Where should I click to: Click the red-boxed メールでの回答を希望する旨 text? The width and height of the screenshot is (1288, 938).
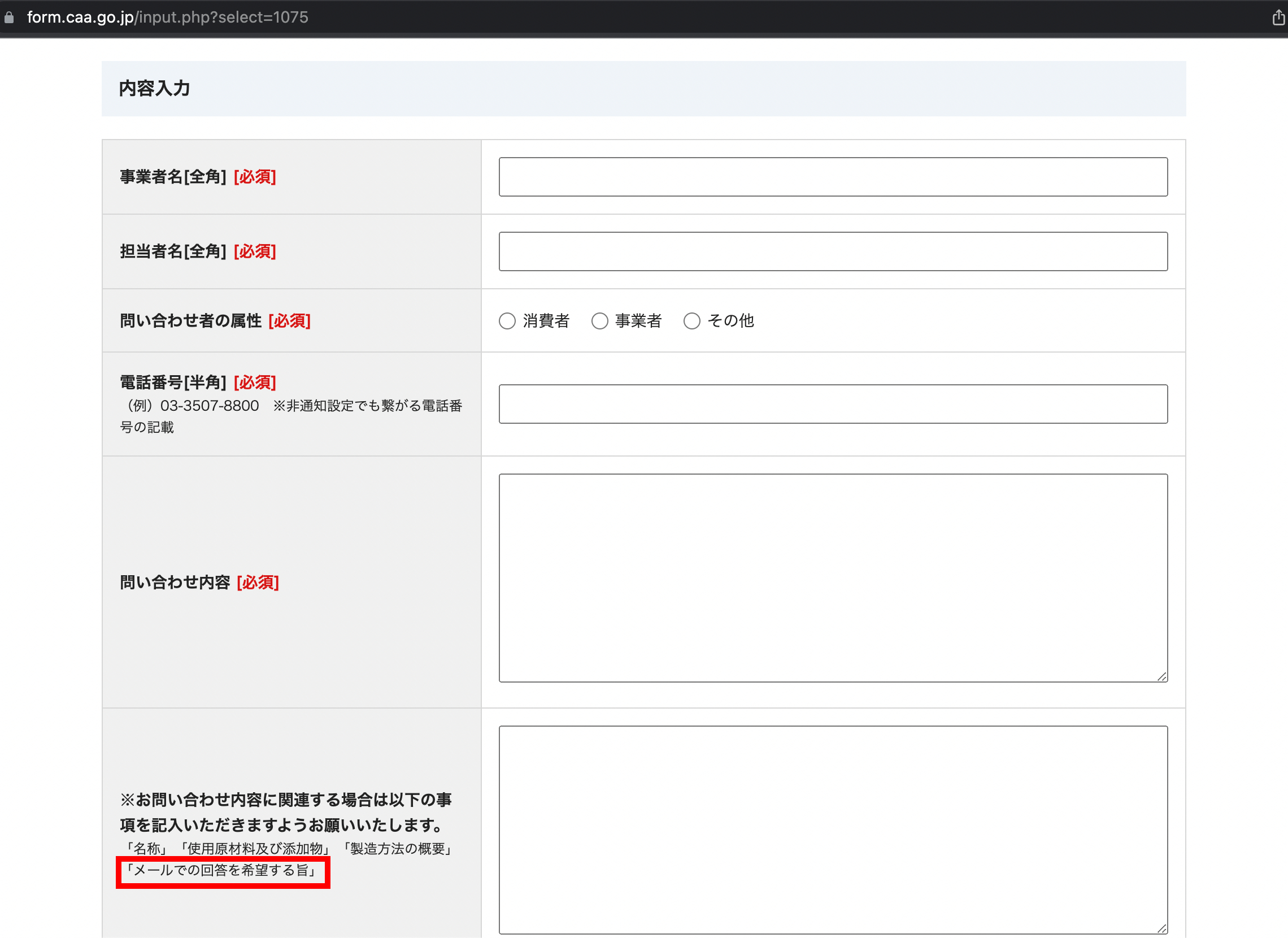[221, 870]
